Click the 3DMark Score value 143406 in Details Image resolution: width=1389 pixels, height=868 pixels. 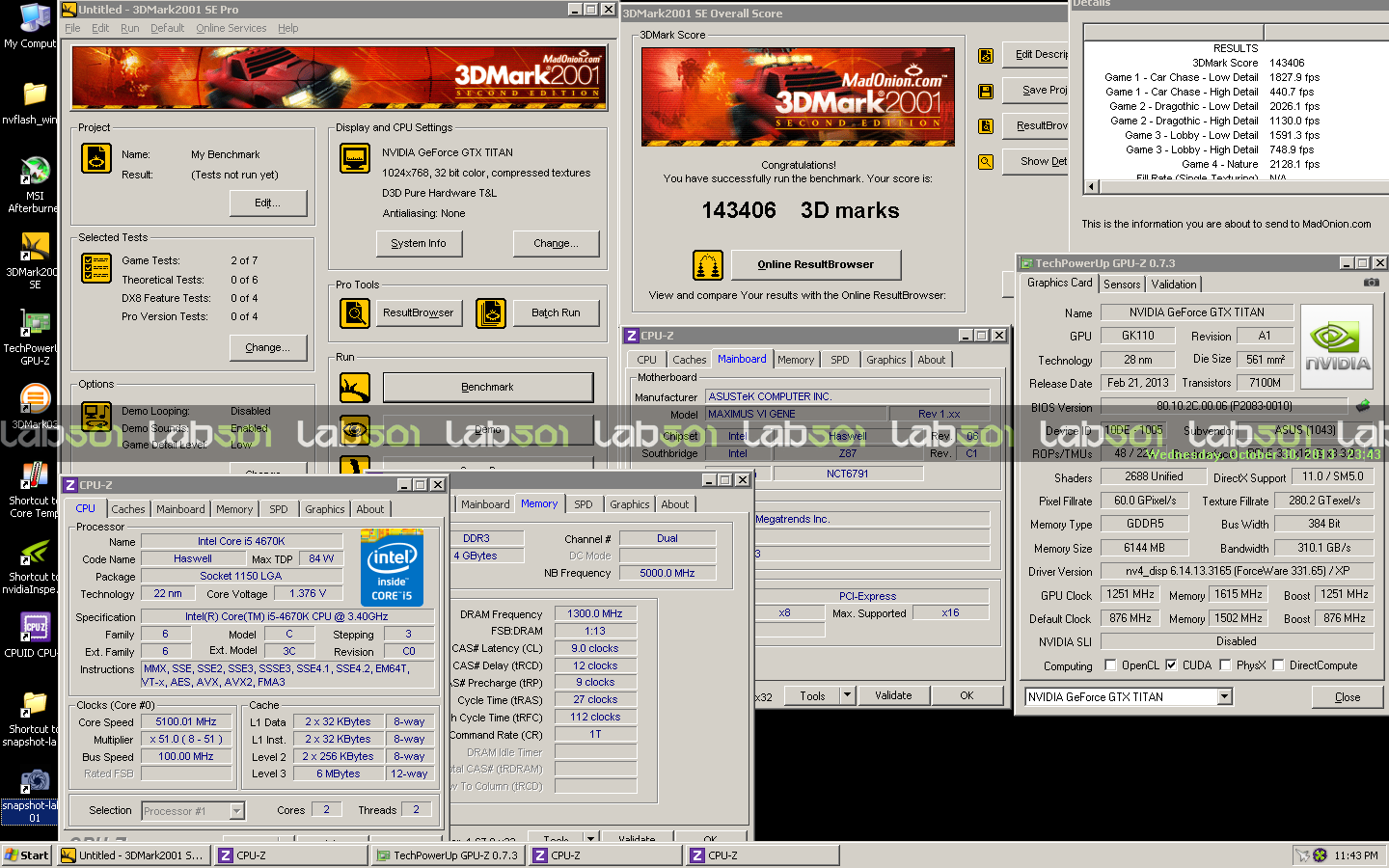(x=1287, y=63)
